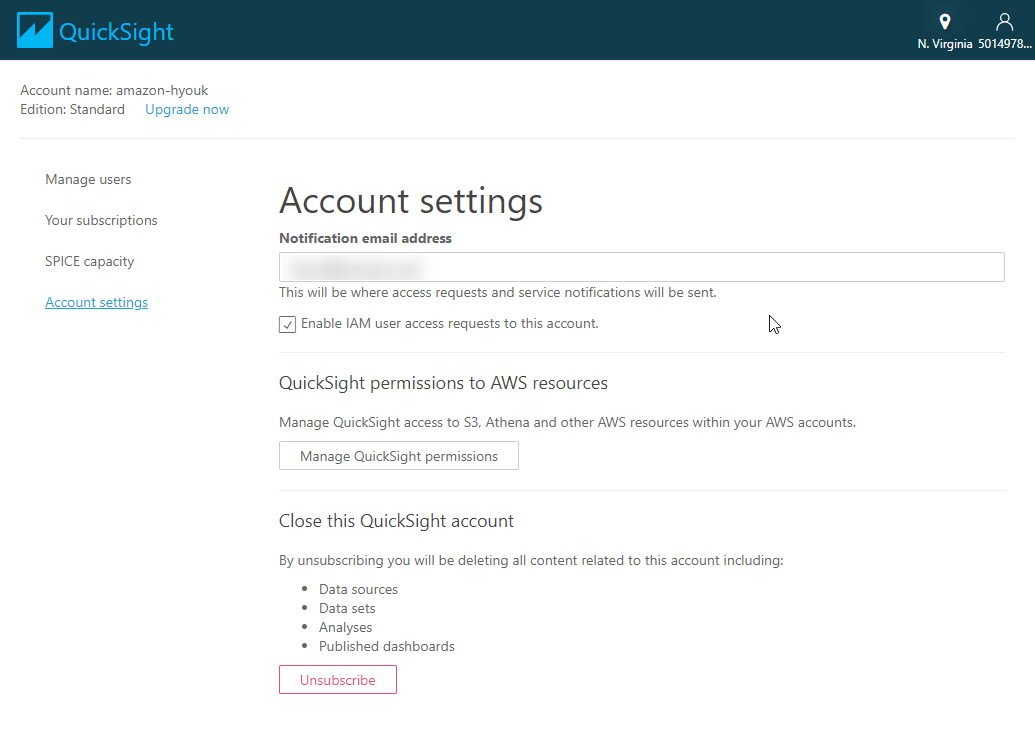Select Account settings in sidebar
The image size is (1035, 749).
point(96,302)
